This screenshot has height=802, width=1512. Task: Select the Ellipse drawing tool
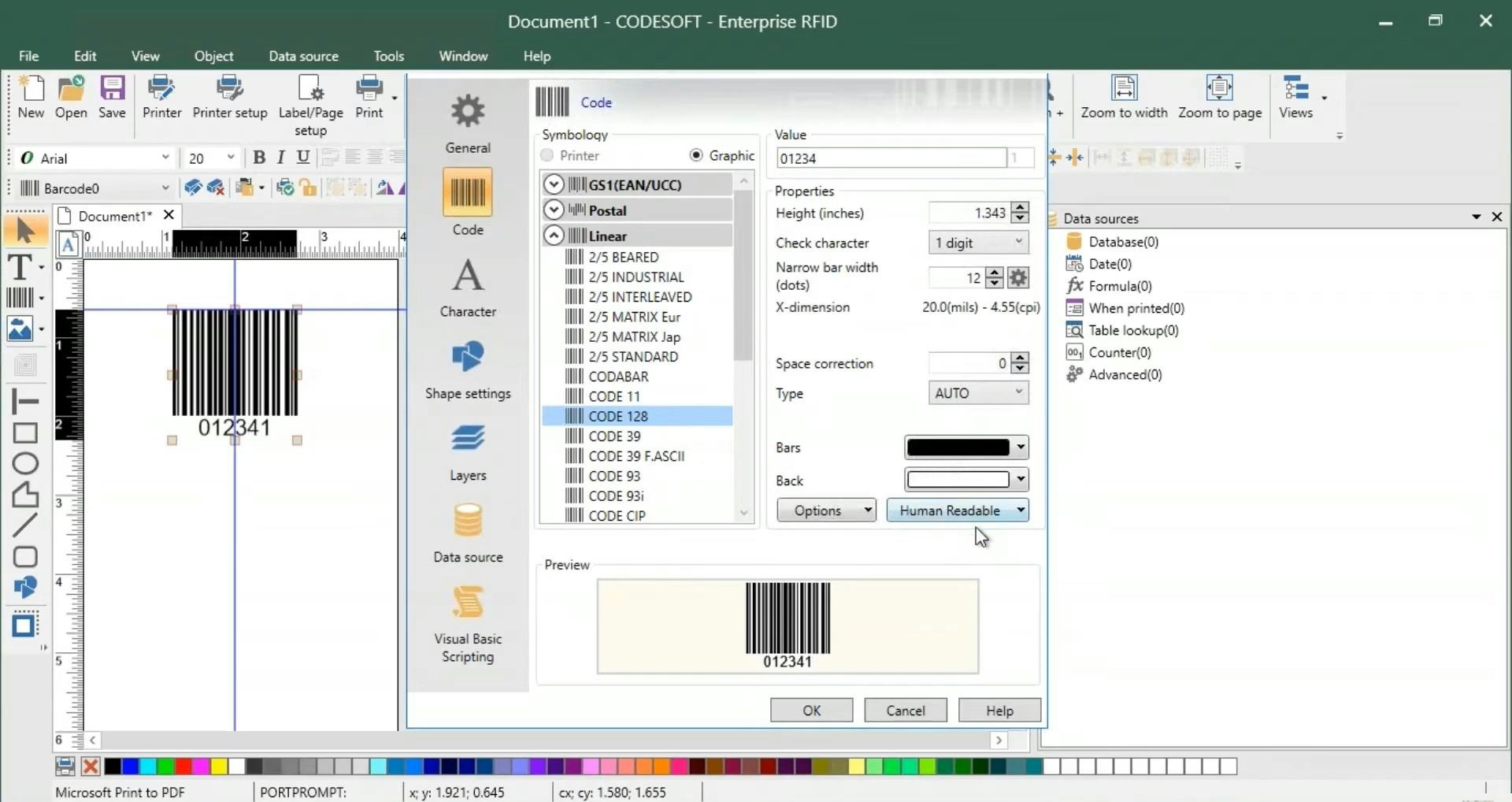click(25, 463)
